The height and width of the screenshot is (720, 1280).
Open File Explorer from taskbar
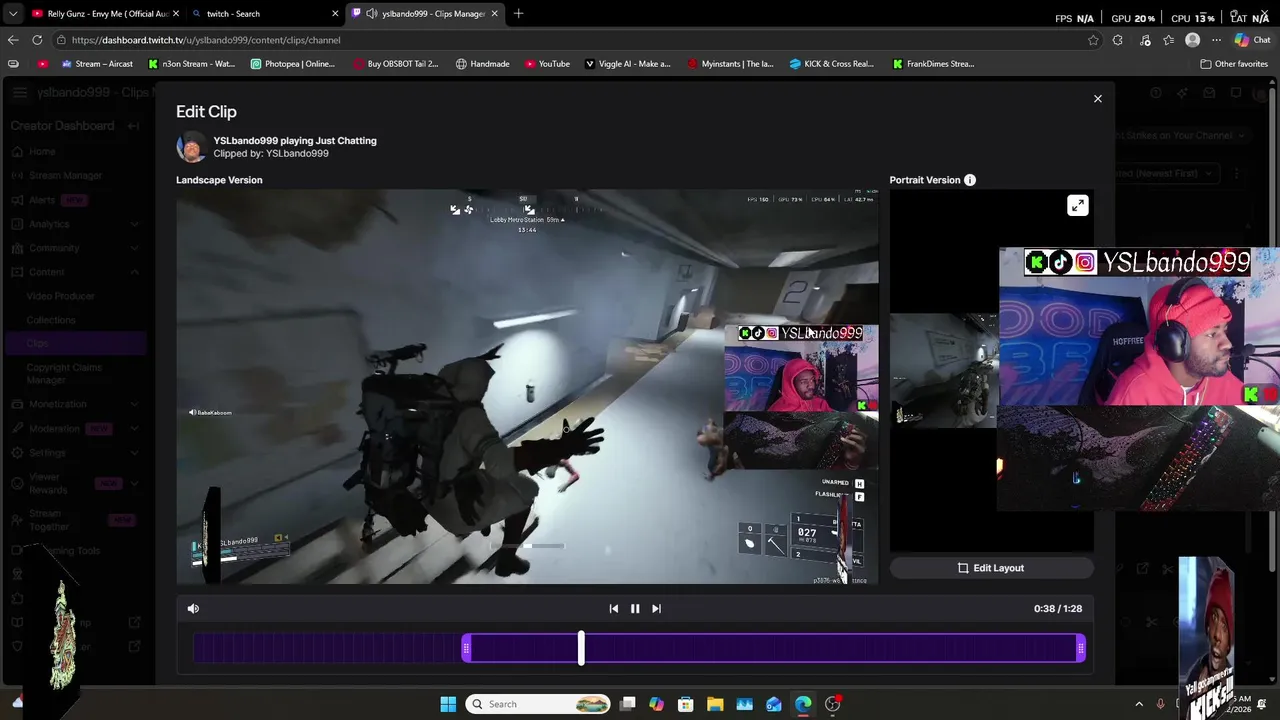point(715,704)
